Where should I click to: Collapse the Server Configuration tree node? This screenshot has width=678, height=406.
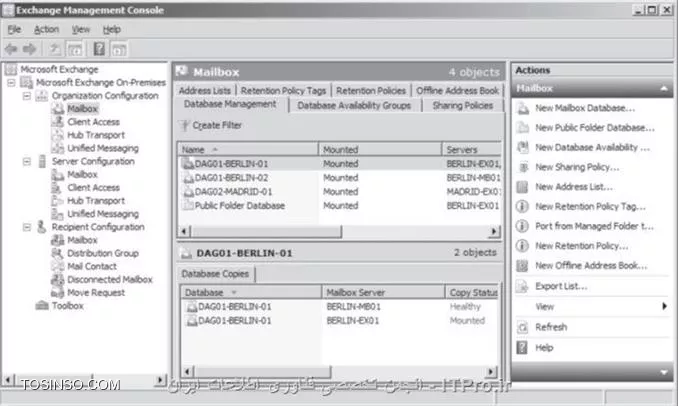click(x=27, y=161)
